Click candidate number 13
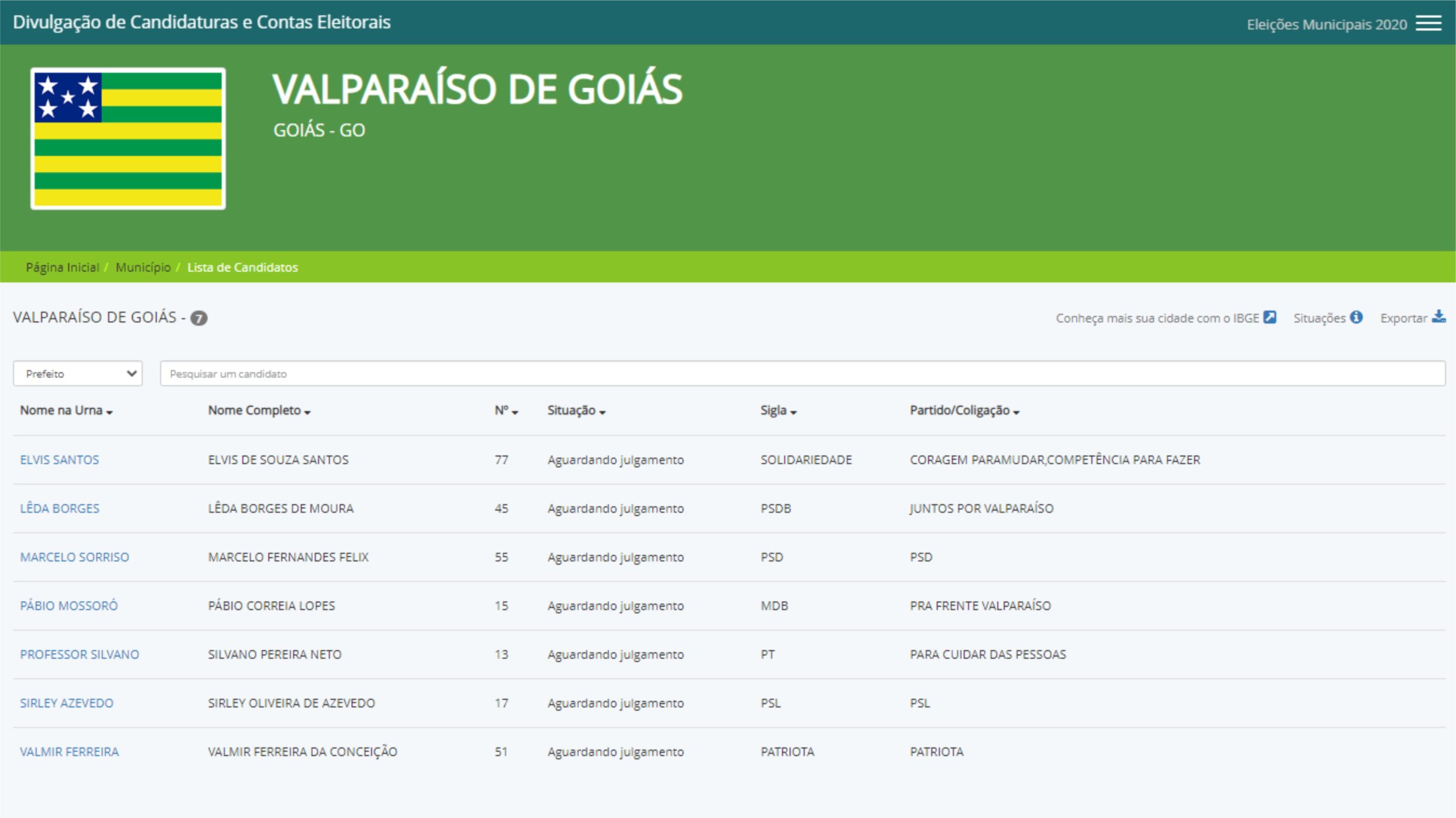1456x818 pixels. (501, 654)
